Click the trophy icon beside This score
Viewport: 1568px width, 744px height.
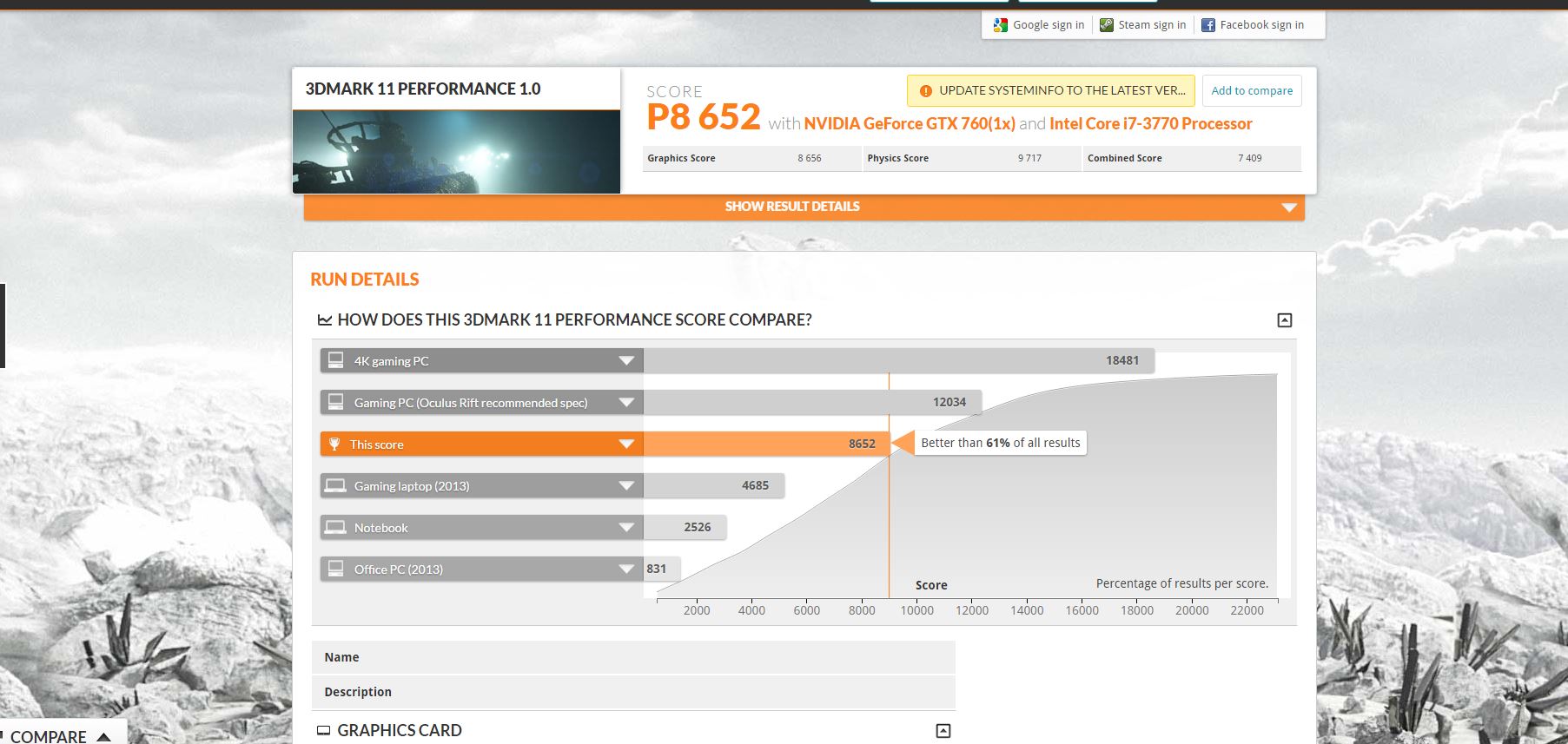tap(334, 444)
